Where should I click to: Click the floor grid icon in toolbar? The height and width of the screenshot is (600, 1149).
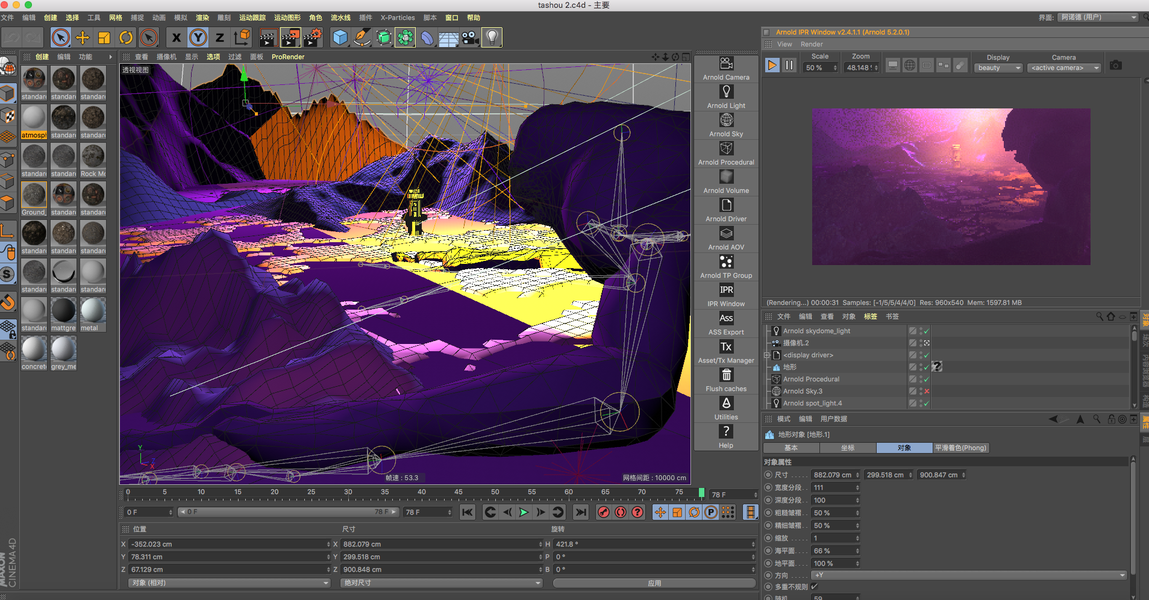[x=448, y=37]
